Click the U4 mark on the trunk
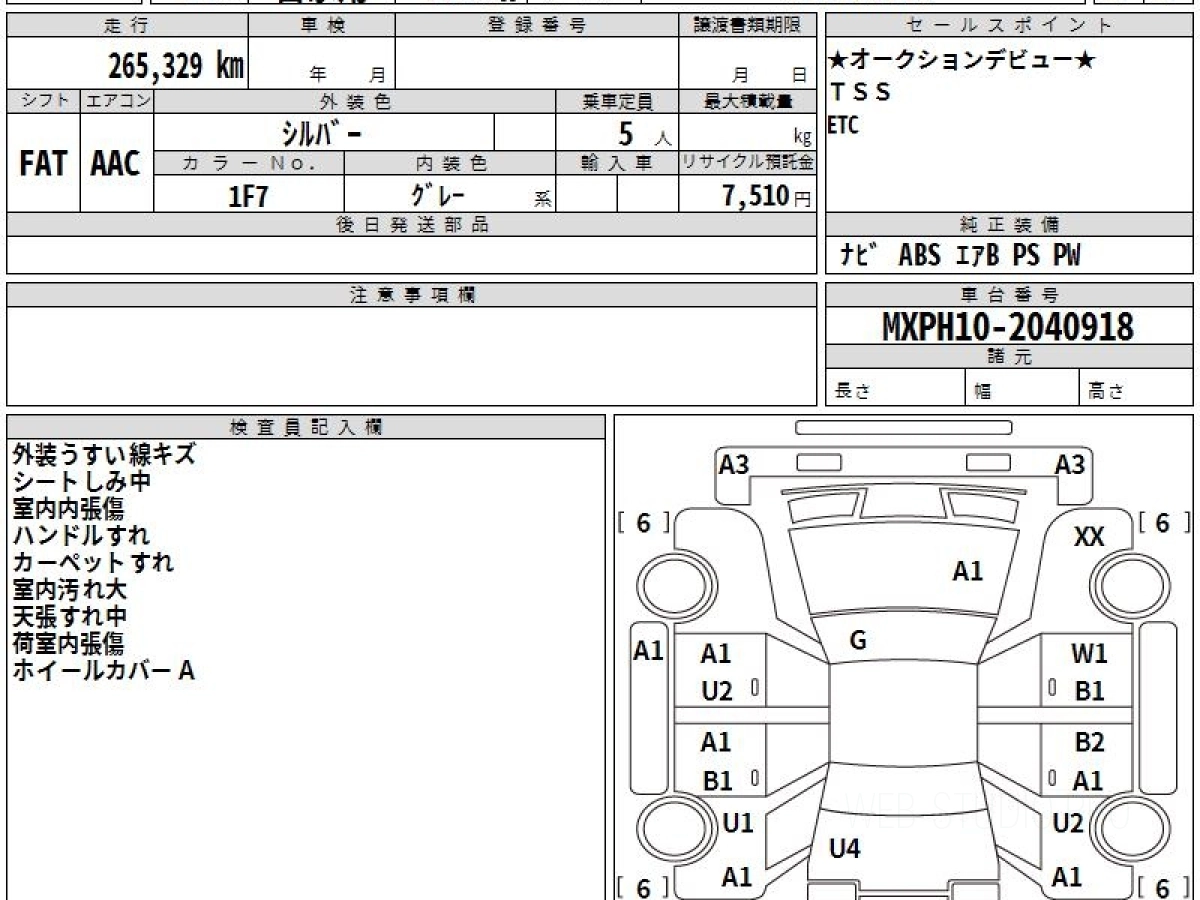The height and width of the screenshot is (900, 1200). pos(845,849)
